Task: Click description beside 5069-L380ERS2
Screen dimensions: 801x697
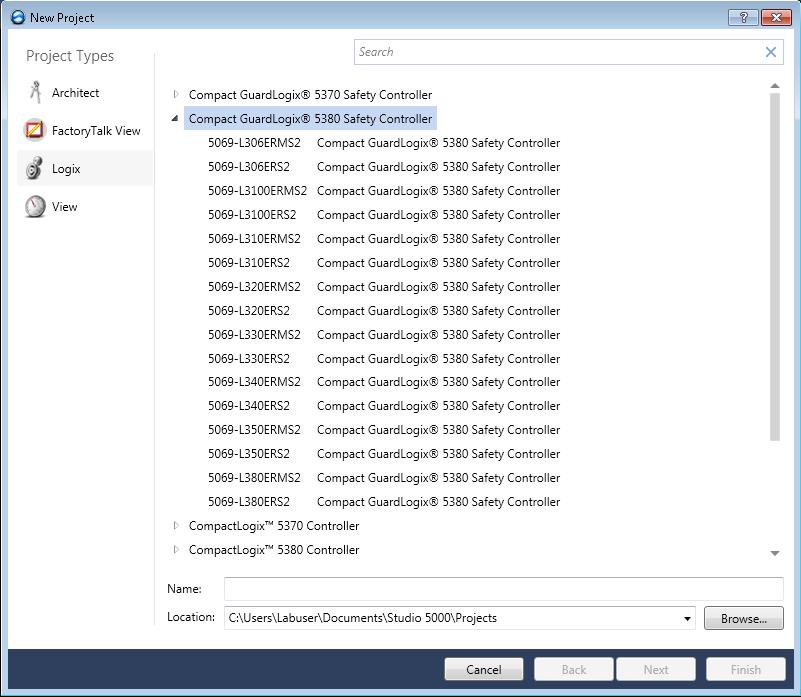Action: 438,502
